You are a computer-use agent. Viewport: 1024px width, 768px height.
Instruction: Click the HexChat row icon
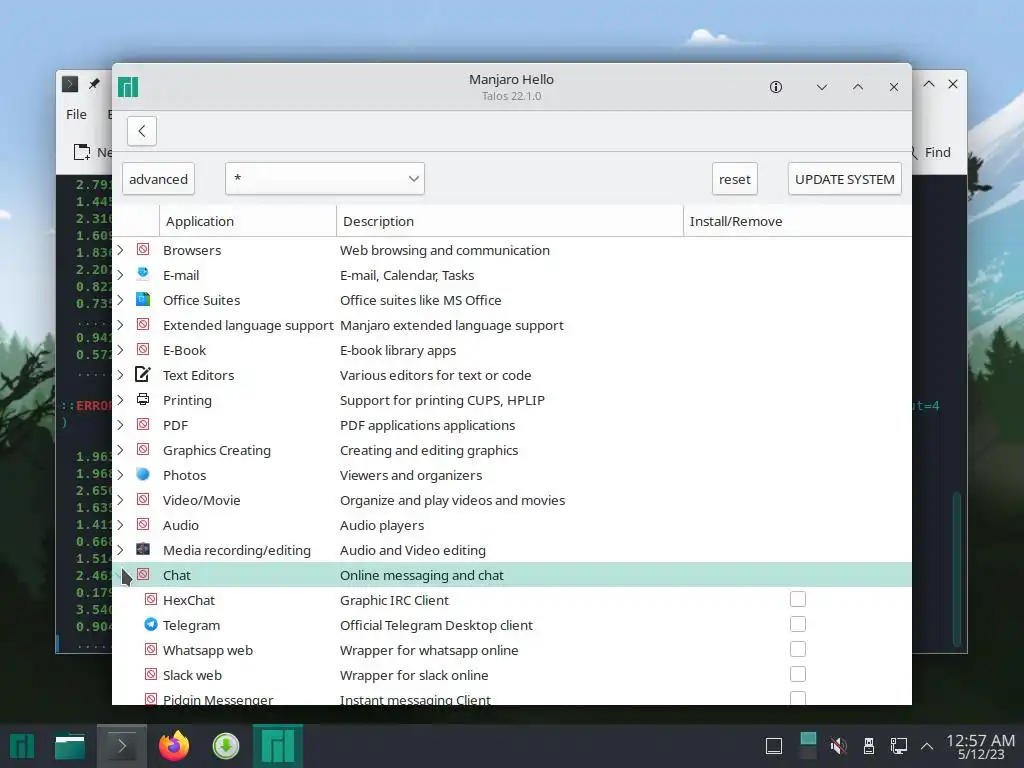pyautogui.click(x=151, y=599)
